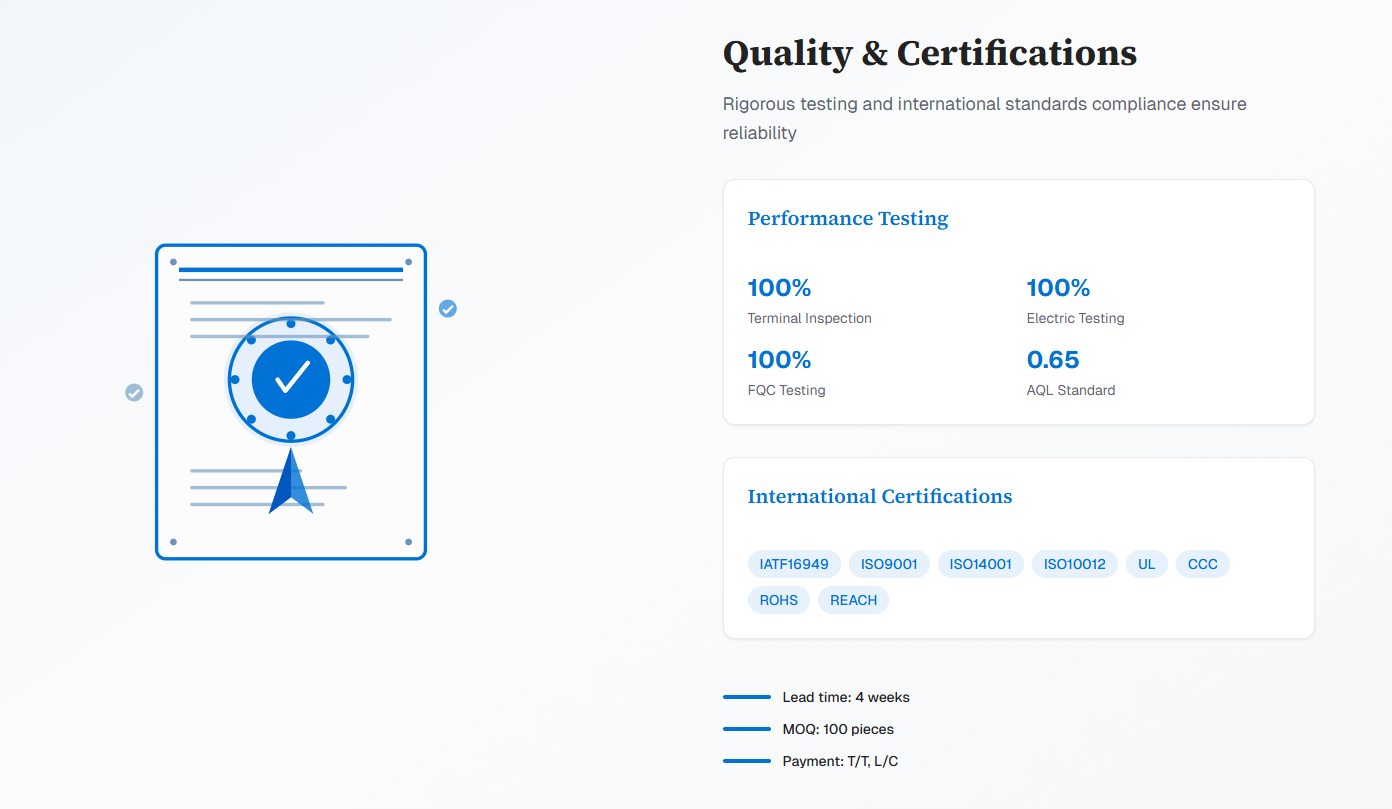This screenshot has height=809, width=1392.
Task: Click the 100% Terminal Inspection stat
Action: 779,288
